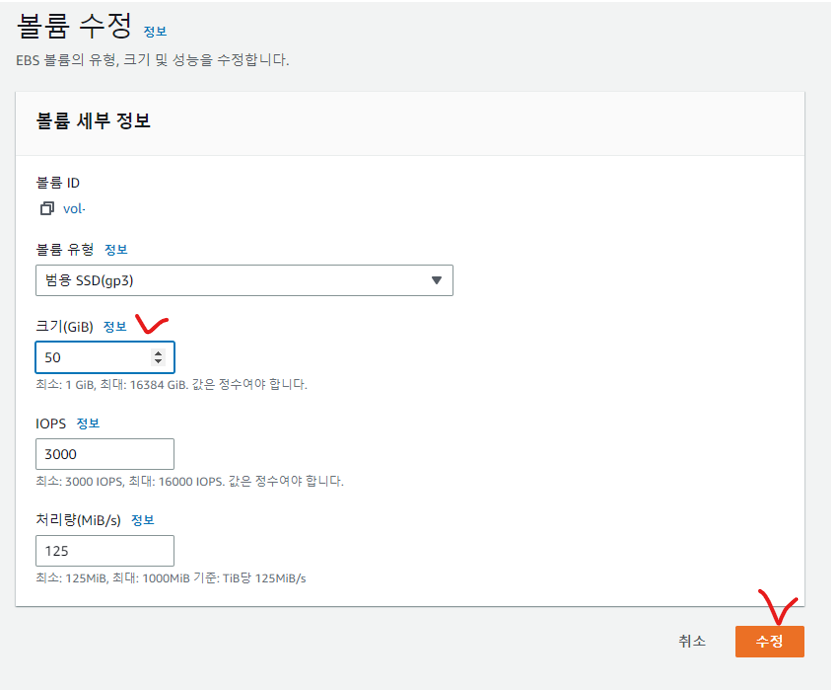Open the 정보 link next to 처리량(MiB/s)
Viewport: 831px width, 690px height.
(x=143, y=520)
